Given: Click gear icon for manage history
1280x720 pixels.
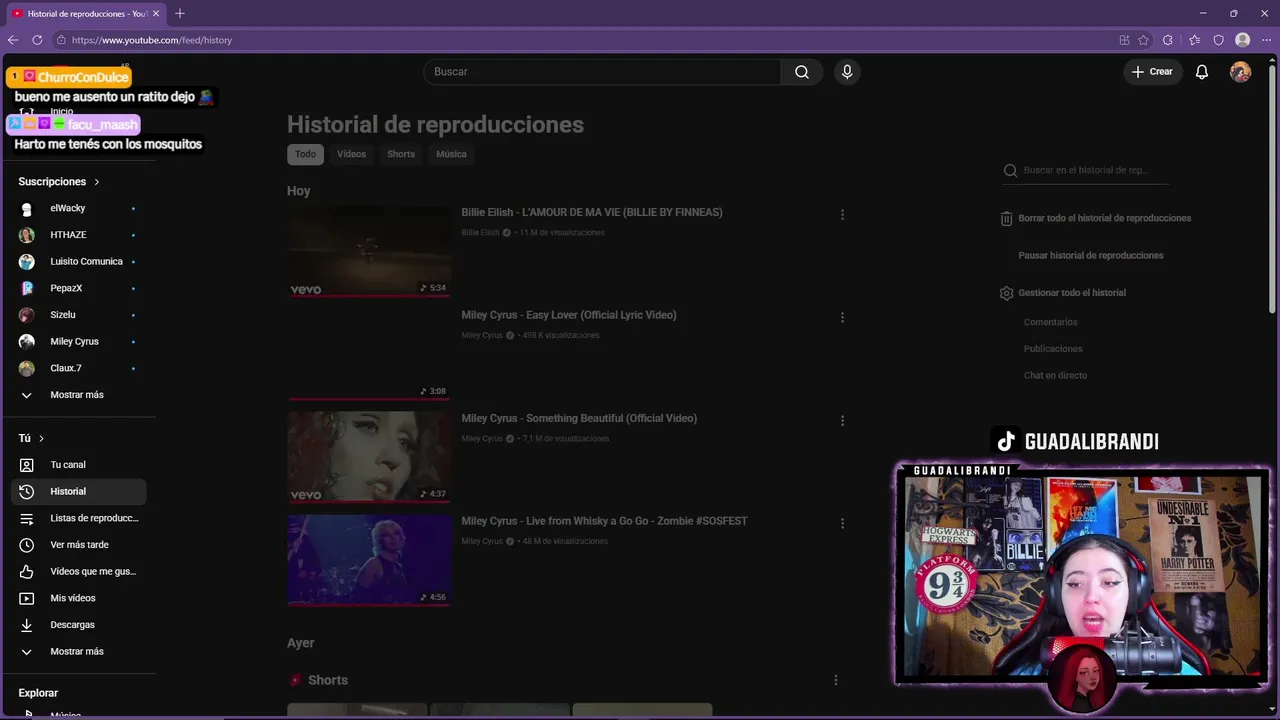Looking at the screenshot, I should coord(1006,293).
